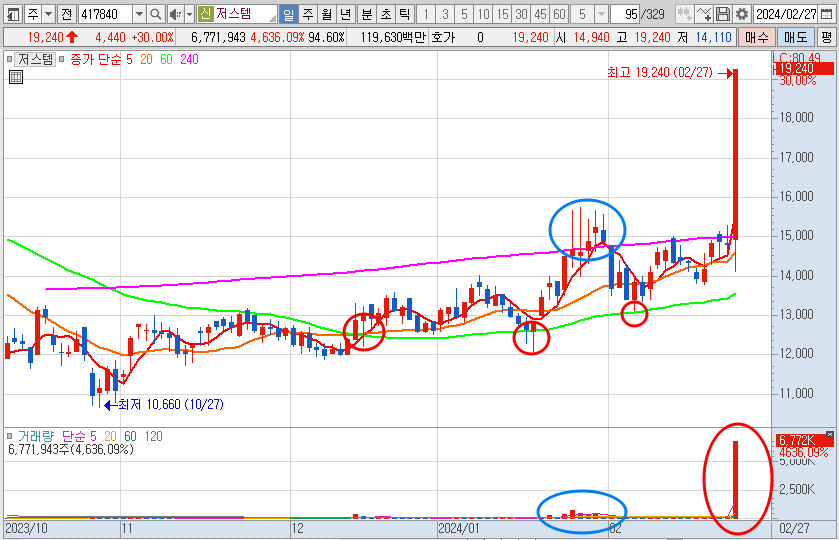This screenshot has width=839, height=540.
Task: Click the orange 20 moving average label
Action: [x=147, y=59]
